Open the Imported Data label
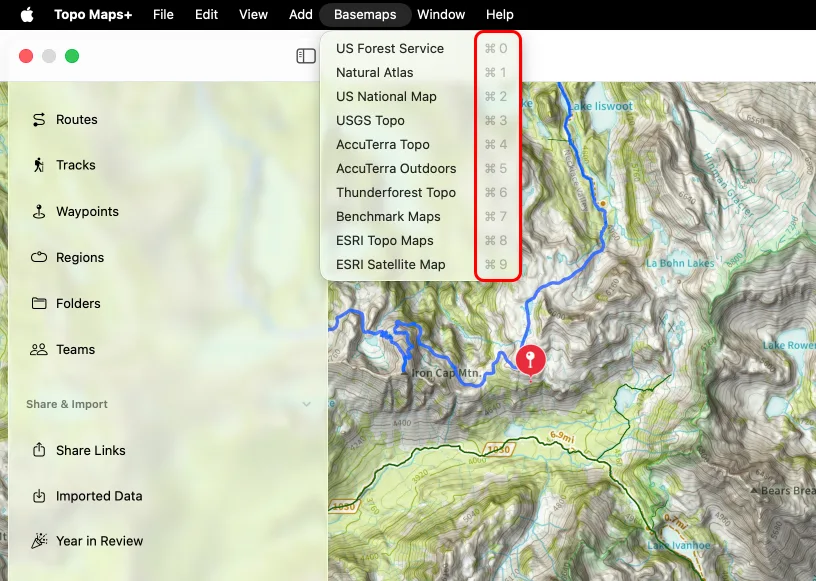816x581 pixels. pyautogui.click(x=99, y=496)
